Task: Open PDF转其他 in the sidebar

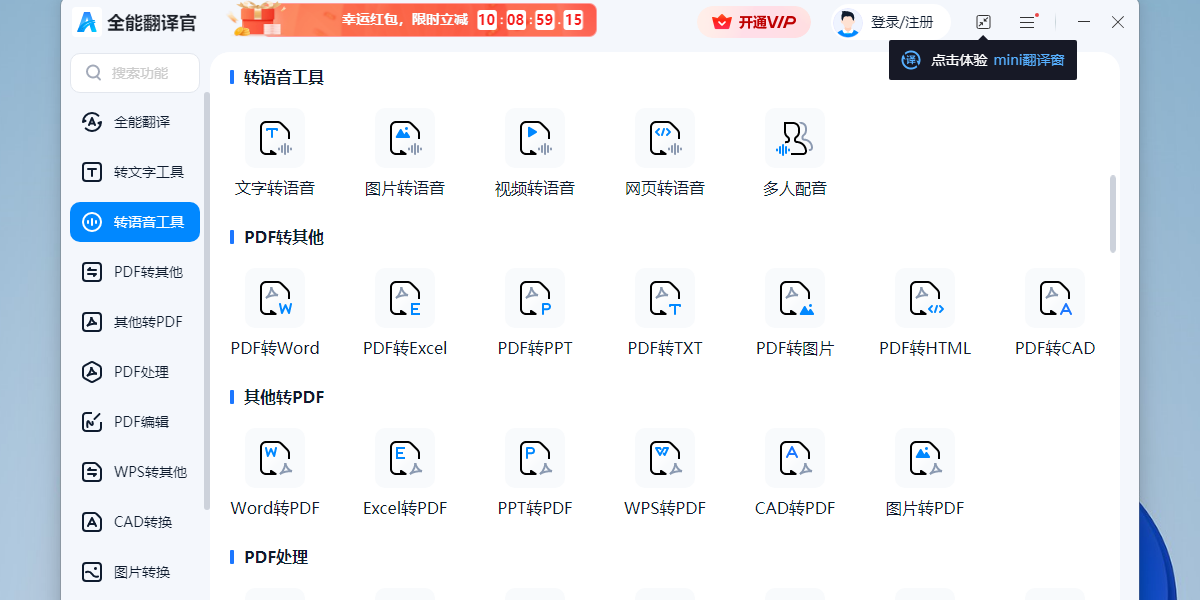Action: (x=135, y=272)
